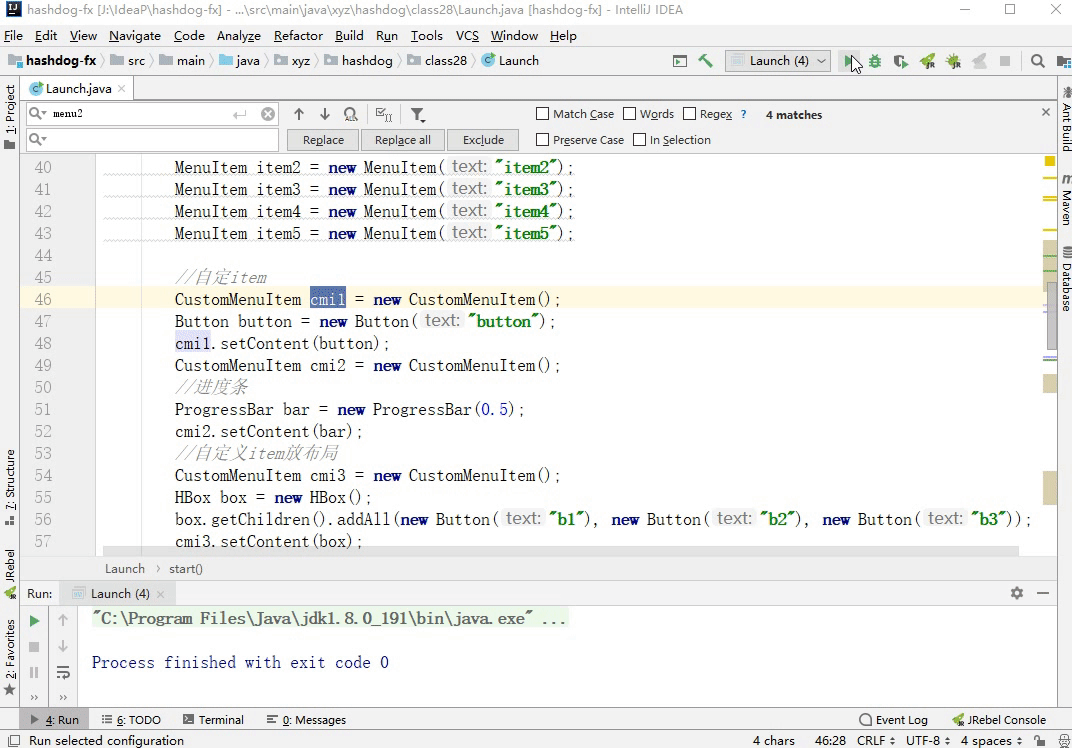This screenshot has width=1072, height=748.
Task: Enable Match Case in search bar
Action: [541, 113]
